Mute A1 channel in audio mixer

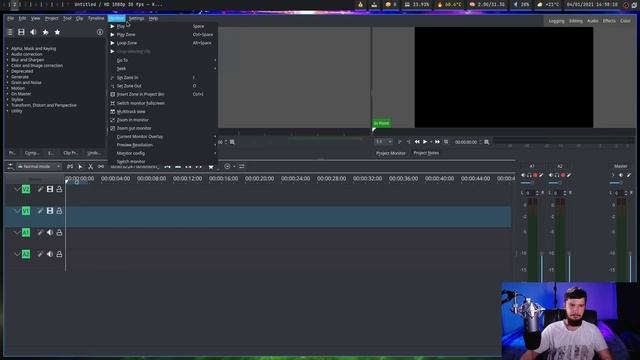click(x=523, y=176)
